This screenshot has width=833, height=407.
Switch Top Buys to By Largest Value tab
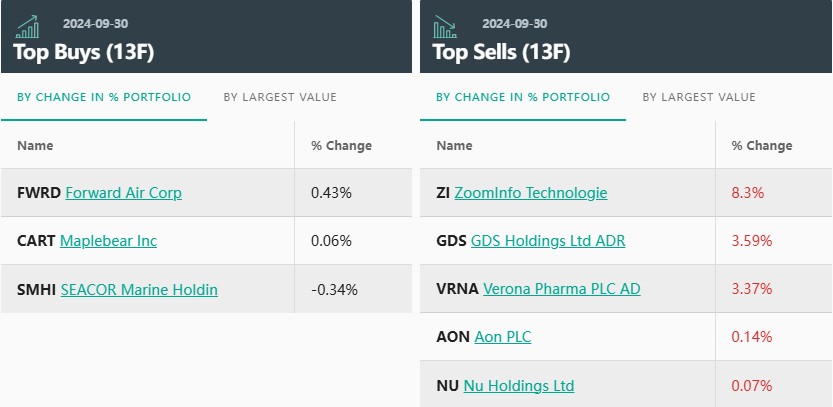(x=280, y=97)
